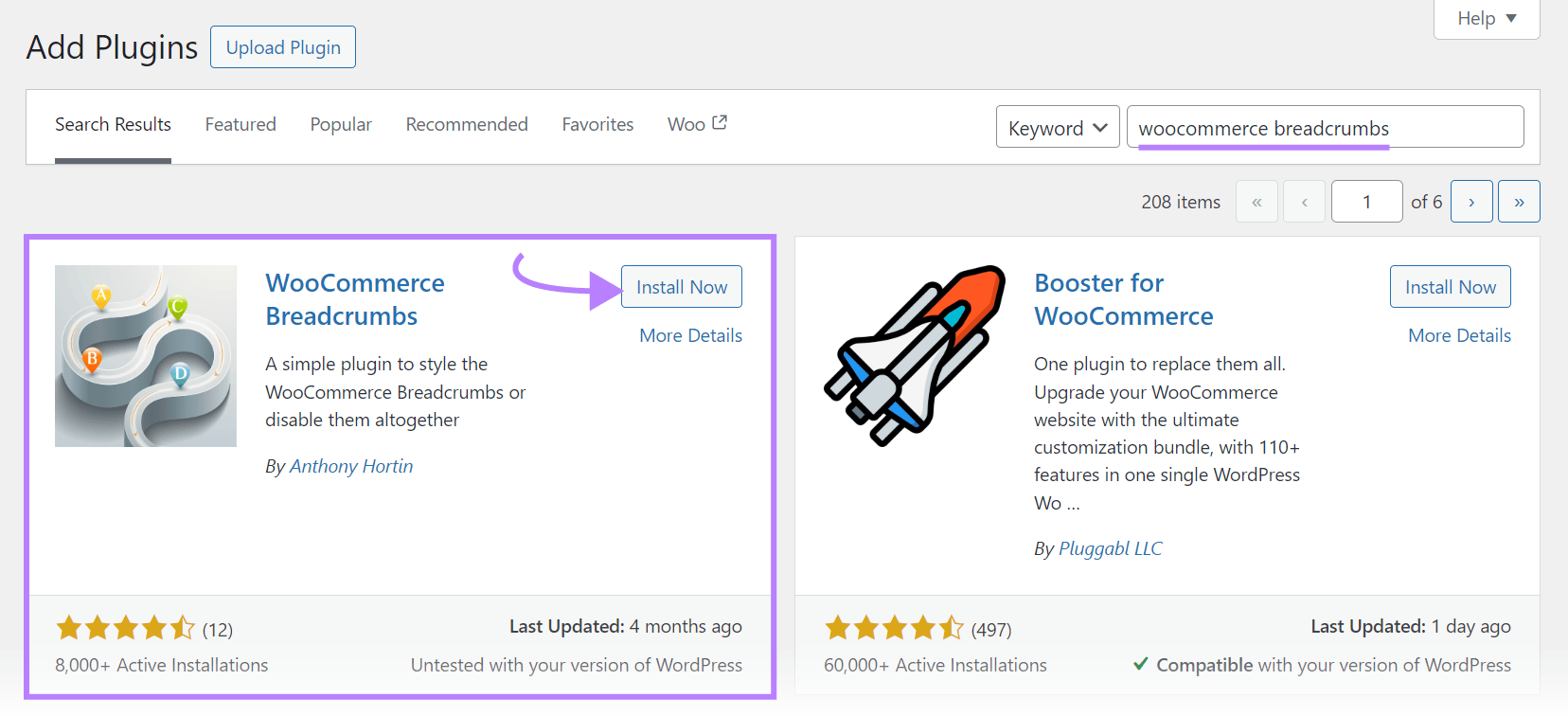Image resolution: width=1568 pixels, height=716 pixels.
Task: Switch to the Featured tab
Action: [241, 125]
